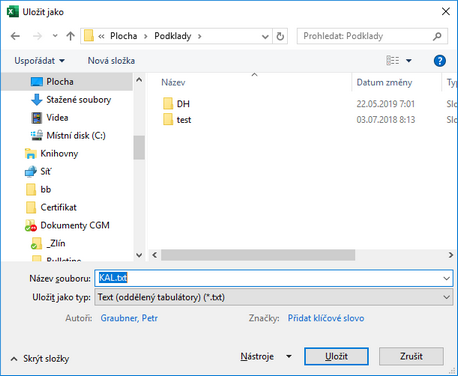
Task: Expand the chevron after Plocha breadcrumb
Action: click(145, 36)
